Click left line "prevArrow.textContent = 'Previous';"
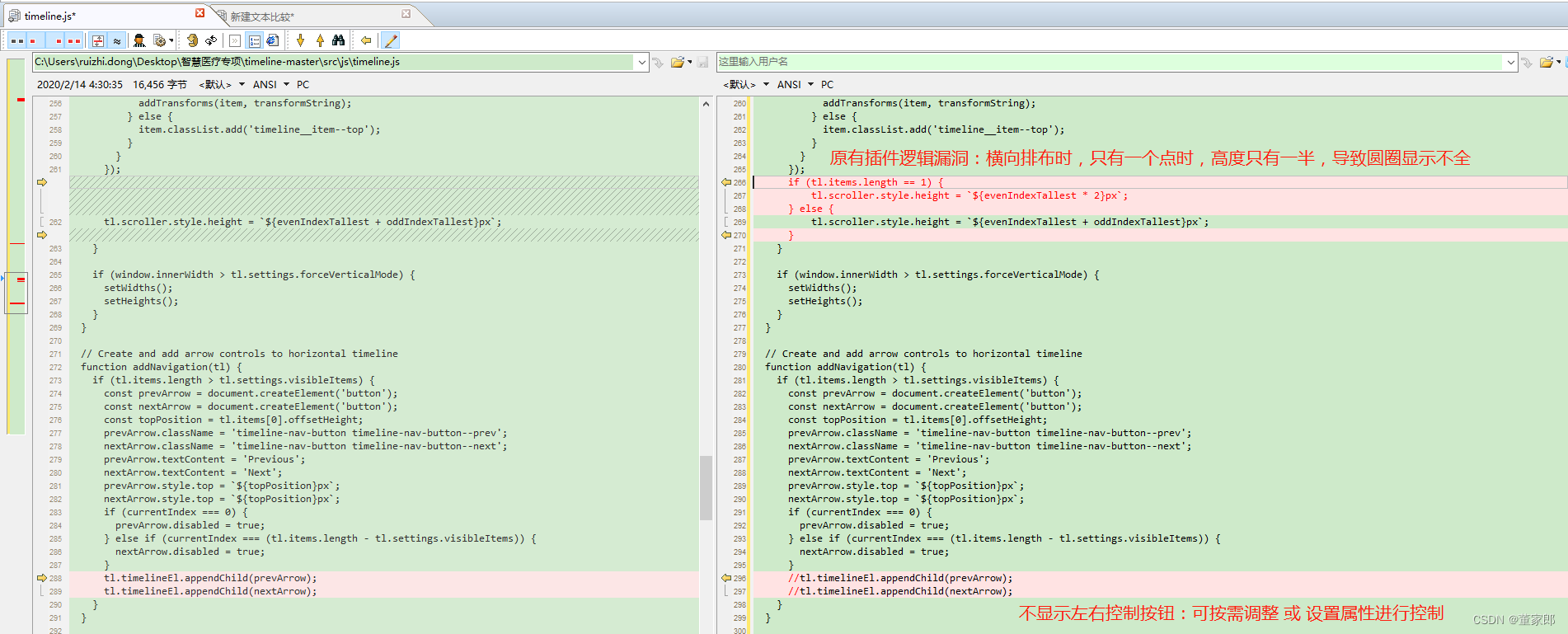Image resolution: width=1568 pixels, height=634 pixels. coord(204,459)
